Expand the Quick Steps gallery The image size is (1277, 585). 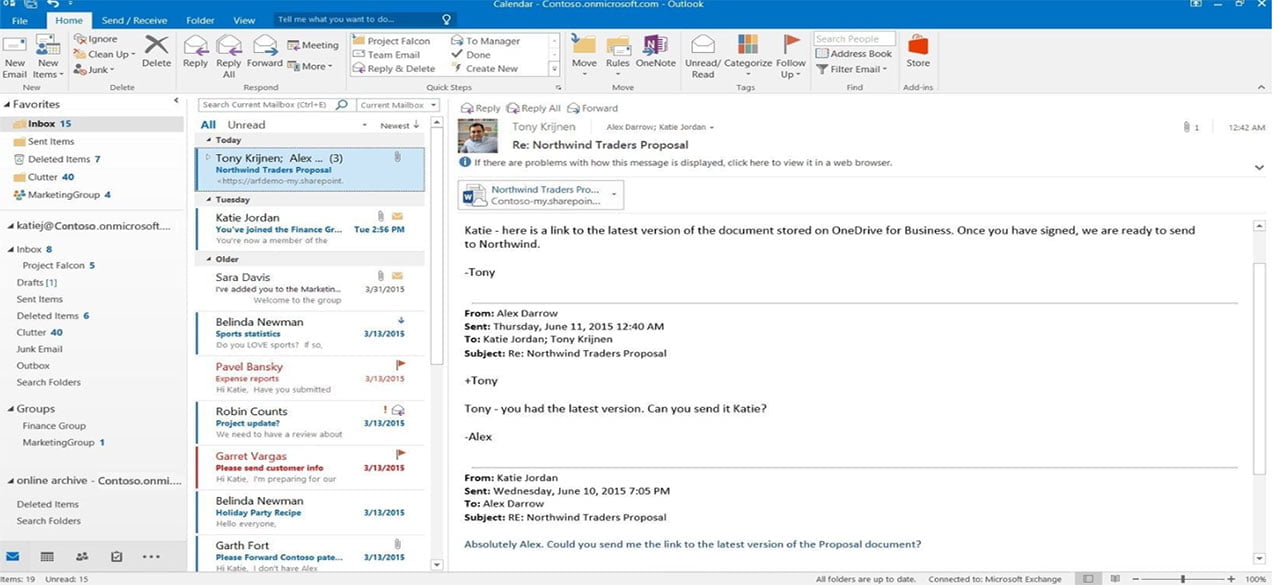point(554,70)
